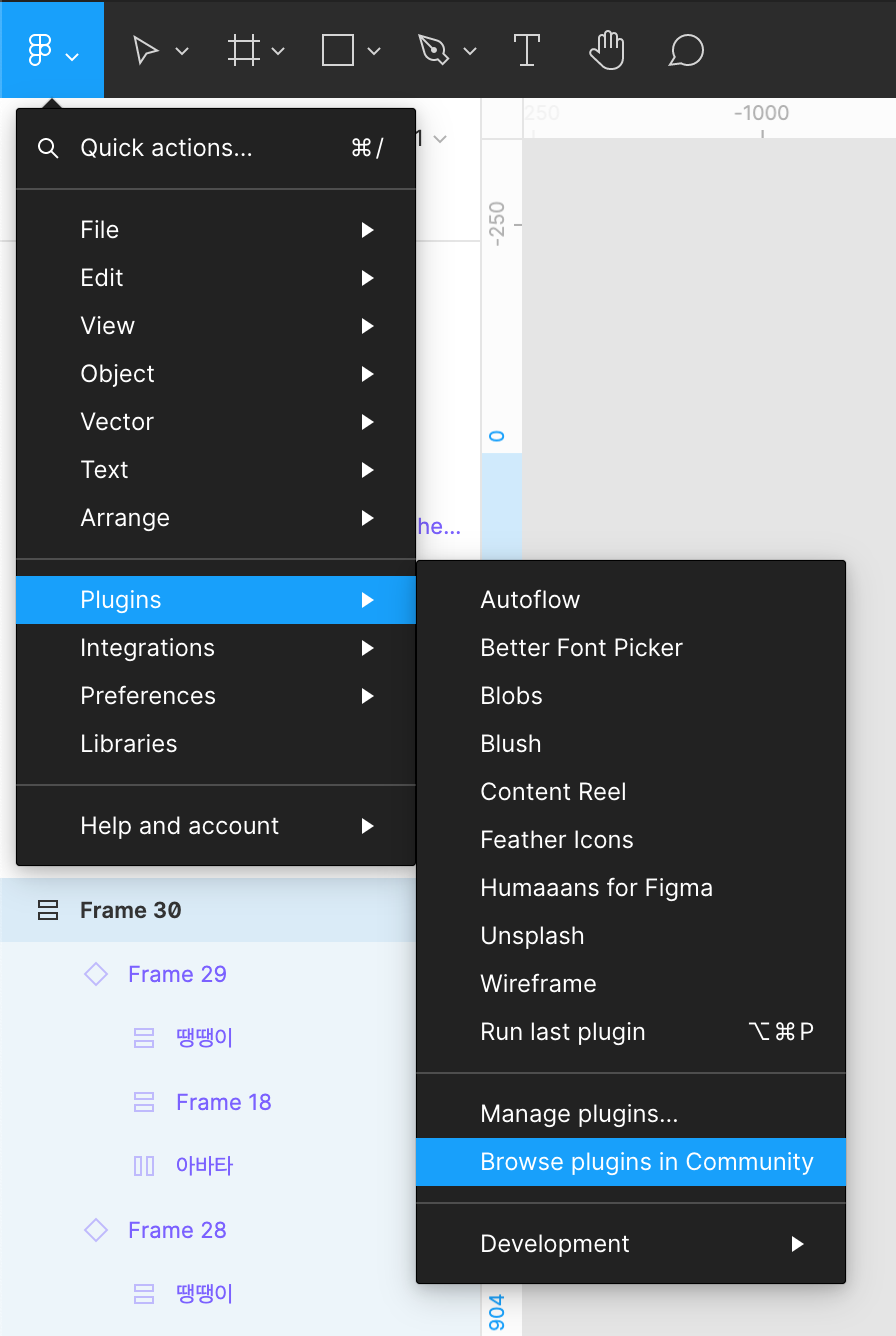
Task: Expand the View submenu
Action: point(216,326)
